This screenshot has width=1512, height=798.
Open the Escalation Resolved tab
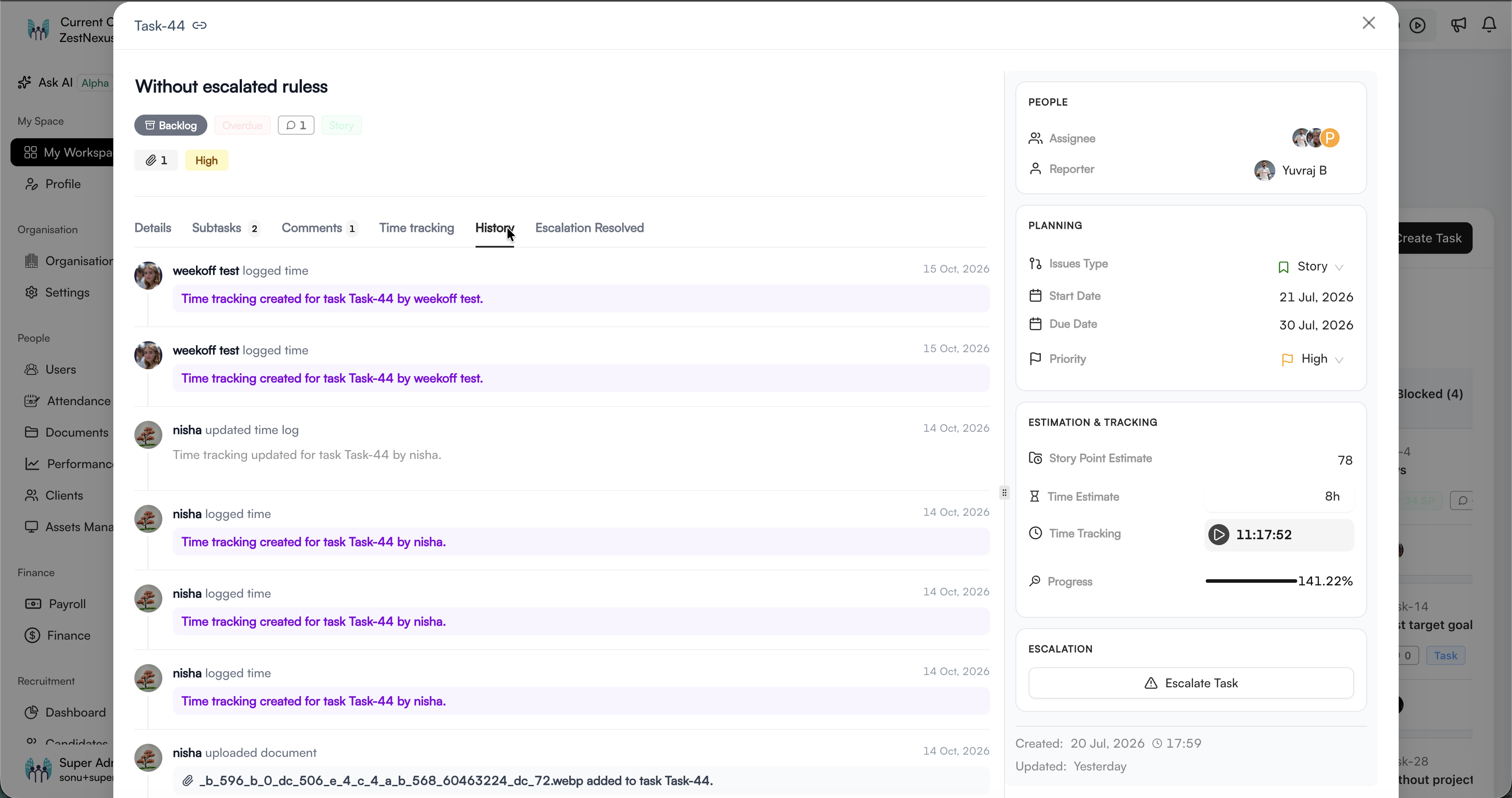pos(589,227)
